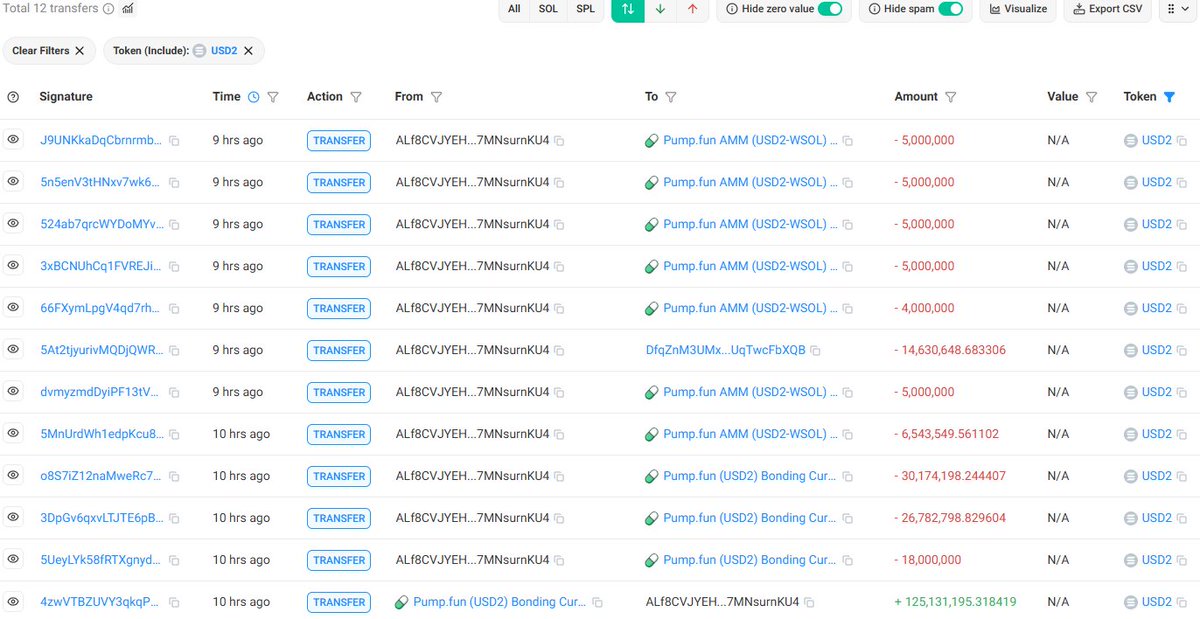Screen dimensions: 1200x619
Task: Click the Clear Filters button
Action: click(50, 51)
